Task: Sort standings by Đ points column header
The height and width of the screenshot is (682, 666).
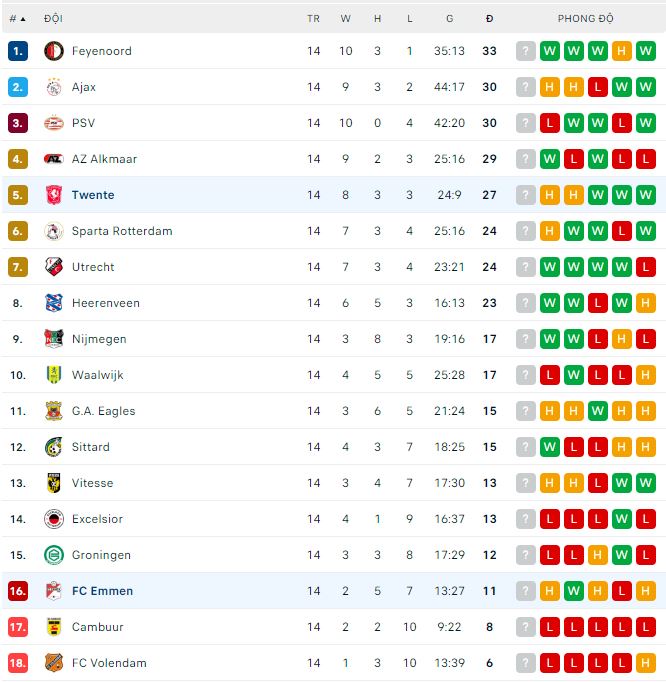Action: (489, 19)
